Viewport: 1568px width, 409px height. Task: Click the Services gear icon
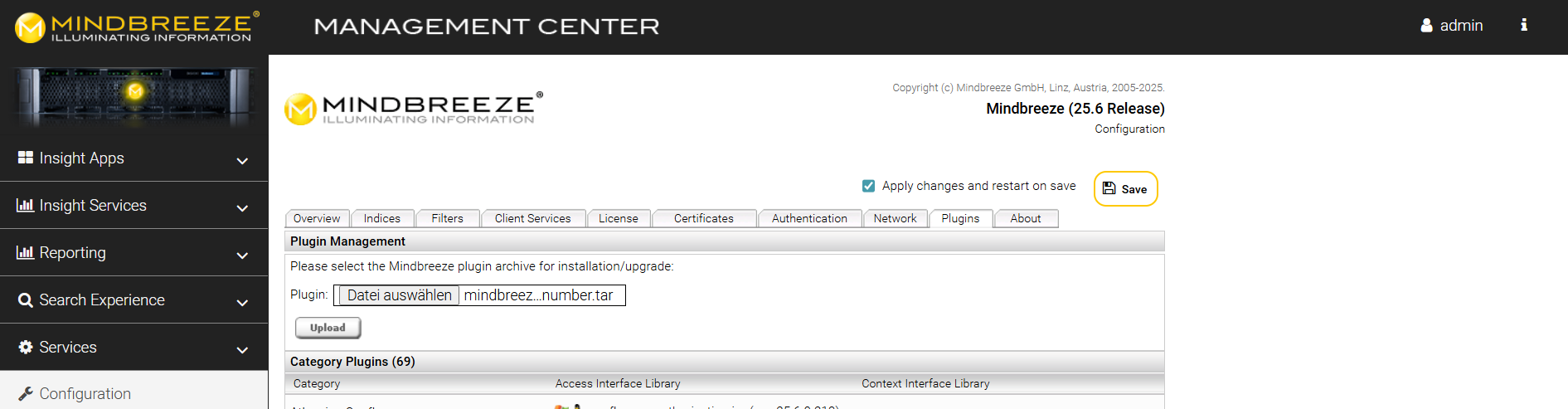pyautogui.click(x=26, y=347)
